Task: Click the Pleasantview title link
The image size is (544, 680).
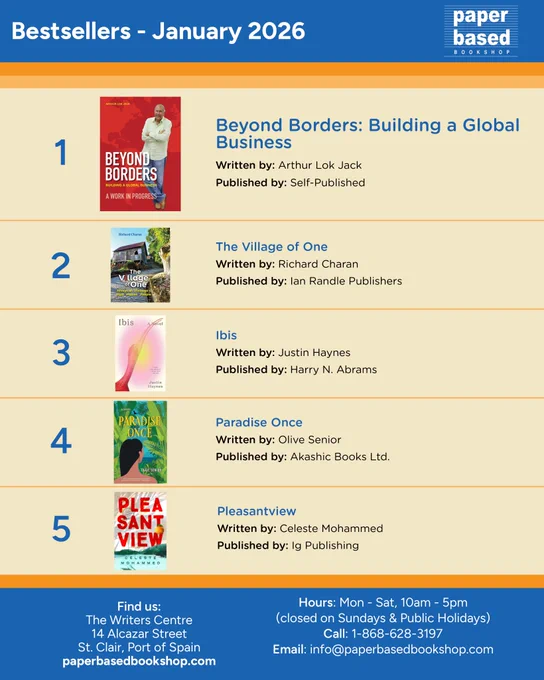Action: (256, 511)
